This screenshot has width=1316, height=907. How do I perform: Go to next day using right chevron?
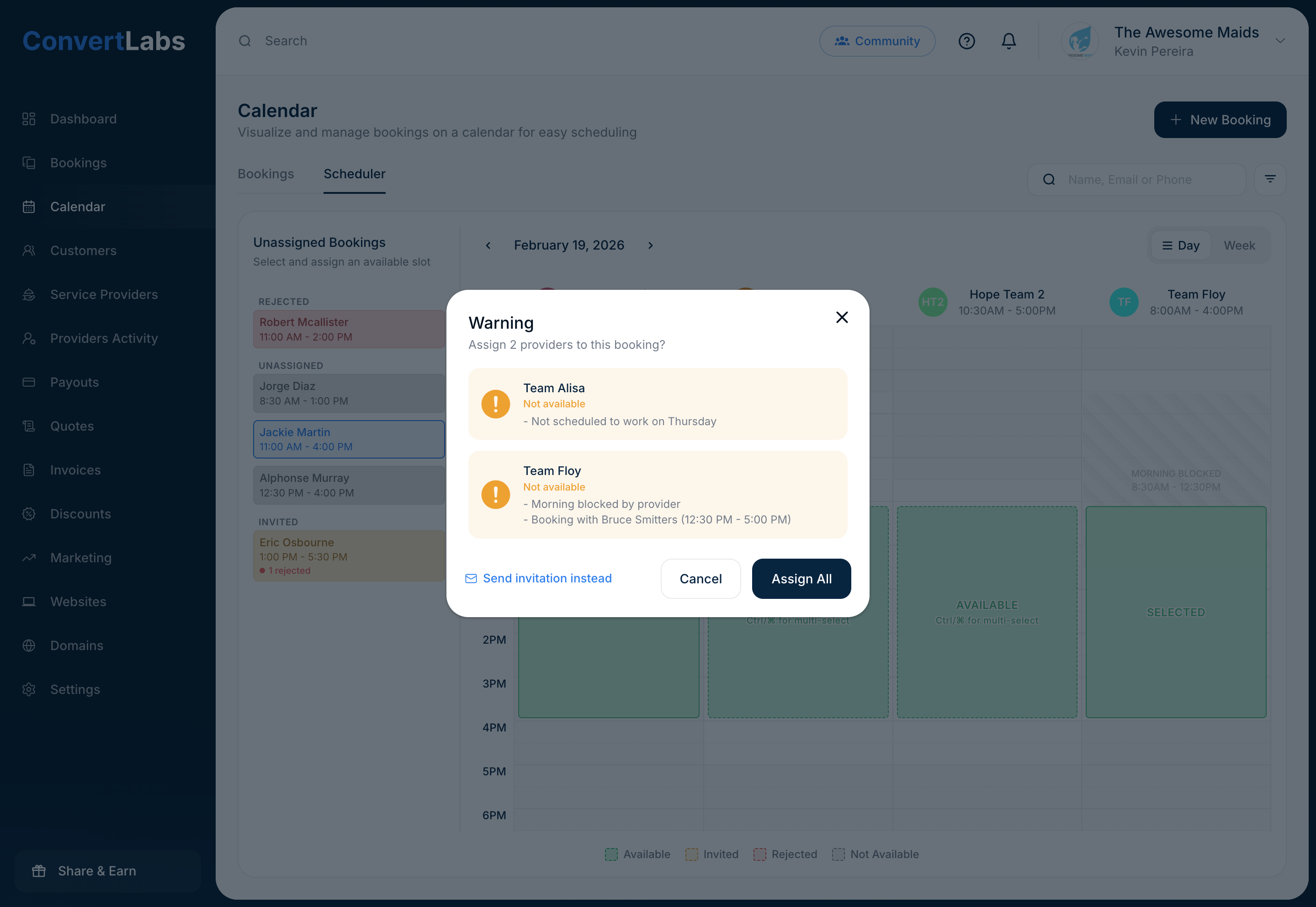[650, 245]
